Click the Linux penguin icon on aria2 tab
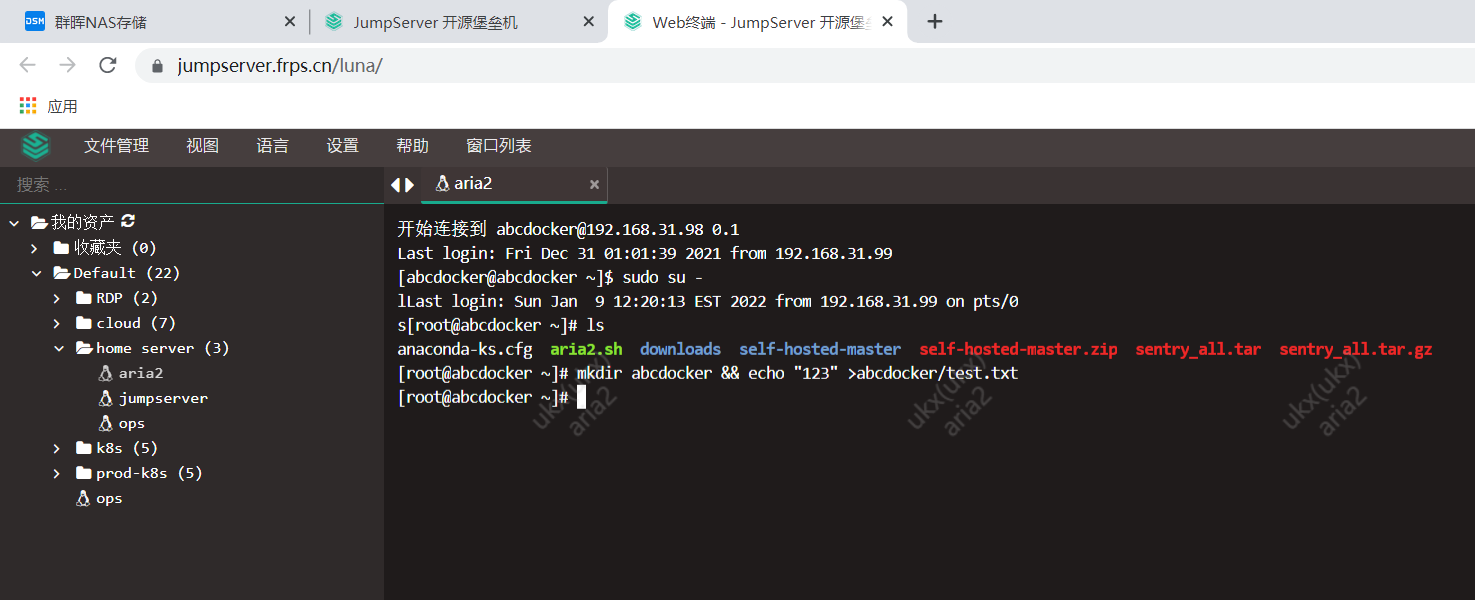Screen dimensions: 1475x600 tap(441, 184)
